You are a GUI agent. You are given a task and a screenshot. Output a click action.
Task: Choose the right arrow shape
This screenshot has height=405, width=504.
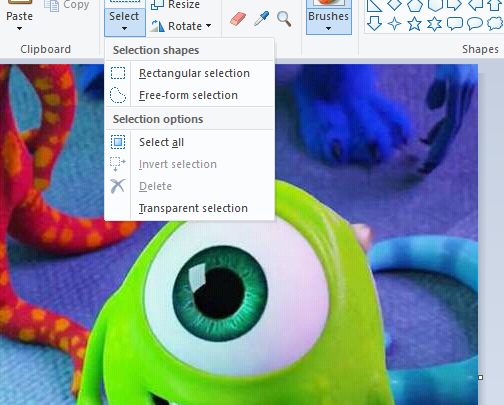click(454, 5)
